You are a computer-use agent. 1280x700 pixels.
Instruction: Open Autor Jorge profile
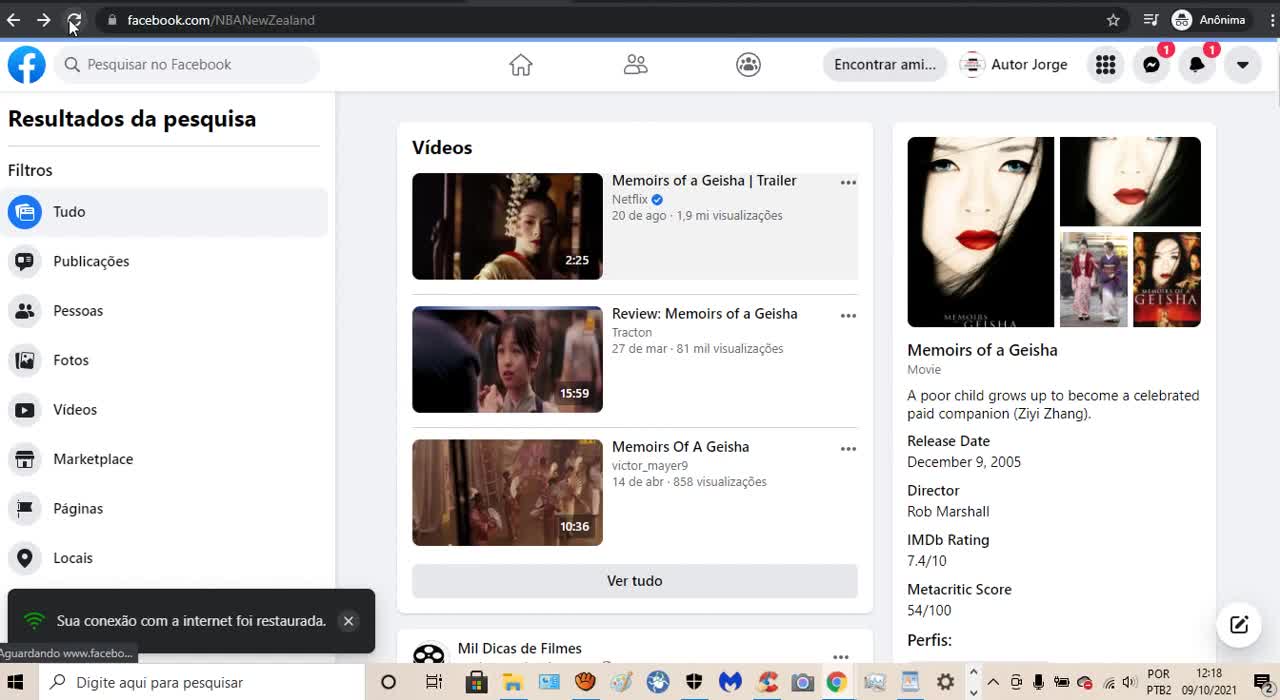1013,65
